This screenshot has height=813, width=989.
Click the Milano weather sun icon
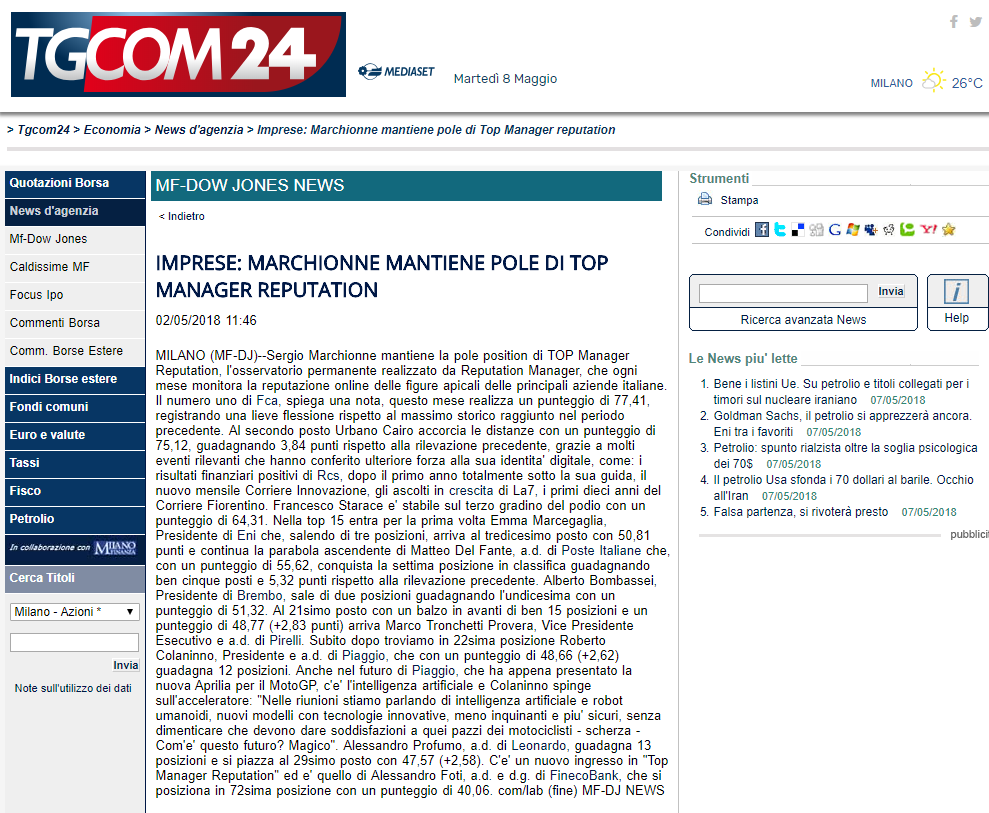[933, 81]
